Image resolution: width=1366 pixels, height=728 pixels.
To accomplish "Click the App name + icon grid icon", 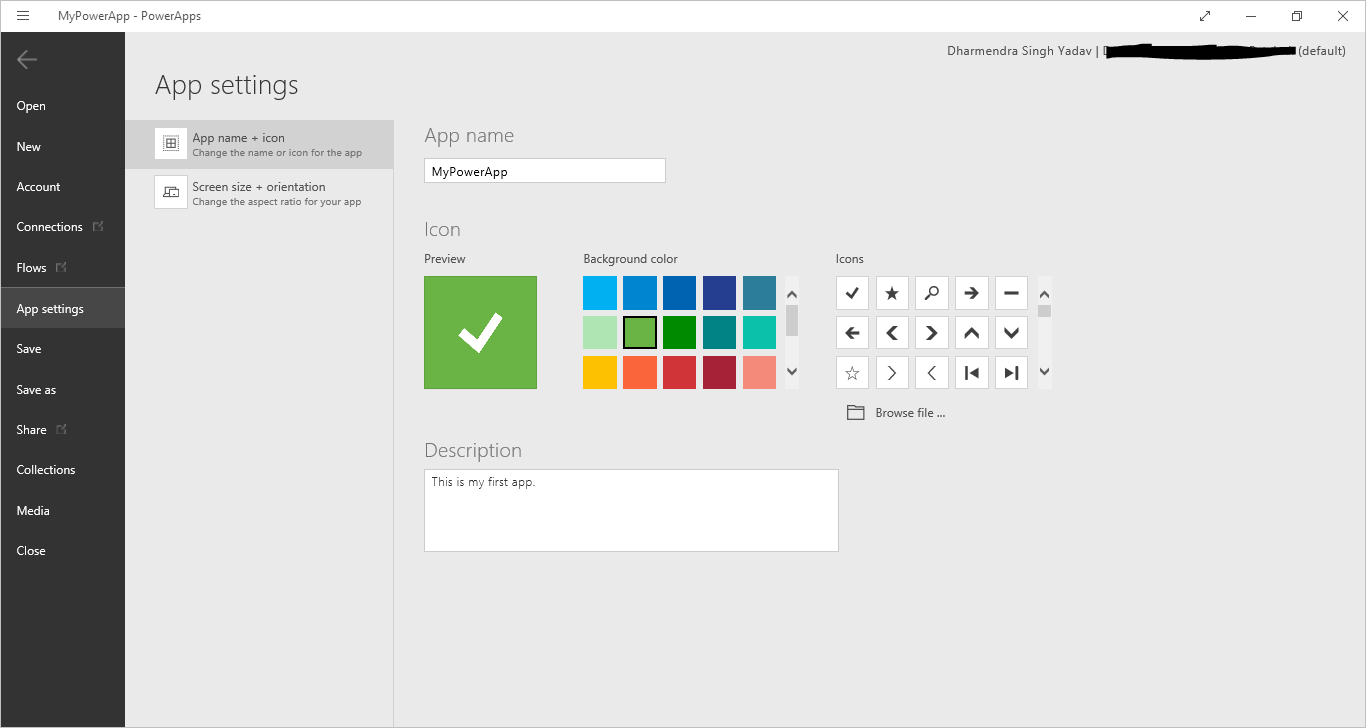I will (x=171, y=144).
